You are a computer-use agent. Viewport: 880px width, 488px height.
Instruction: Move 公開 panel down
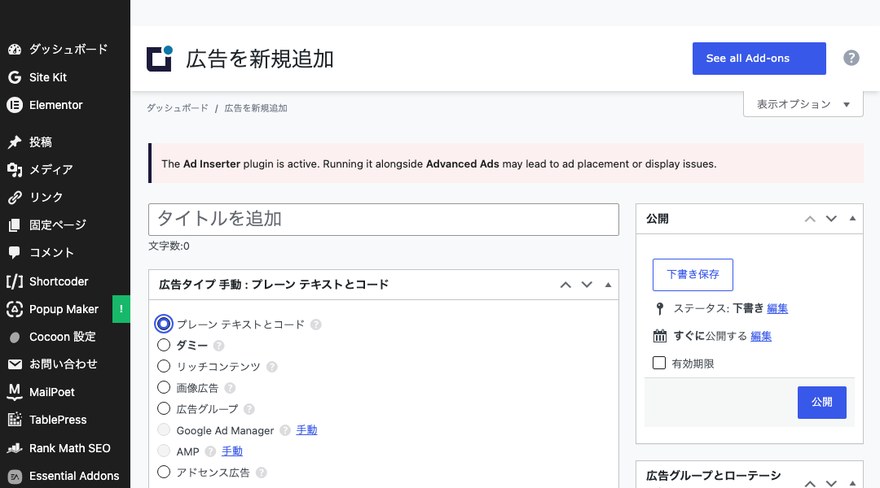pyautogui.click(x=831, y=219)
